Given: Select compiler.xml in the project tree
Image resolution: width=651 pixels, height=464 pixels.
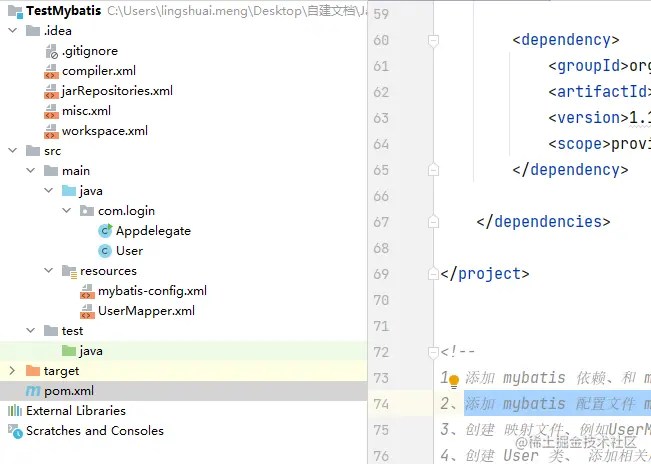Looking at the screenshot, I should pyautogui.click(x=99, y=71).
